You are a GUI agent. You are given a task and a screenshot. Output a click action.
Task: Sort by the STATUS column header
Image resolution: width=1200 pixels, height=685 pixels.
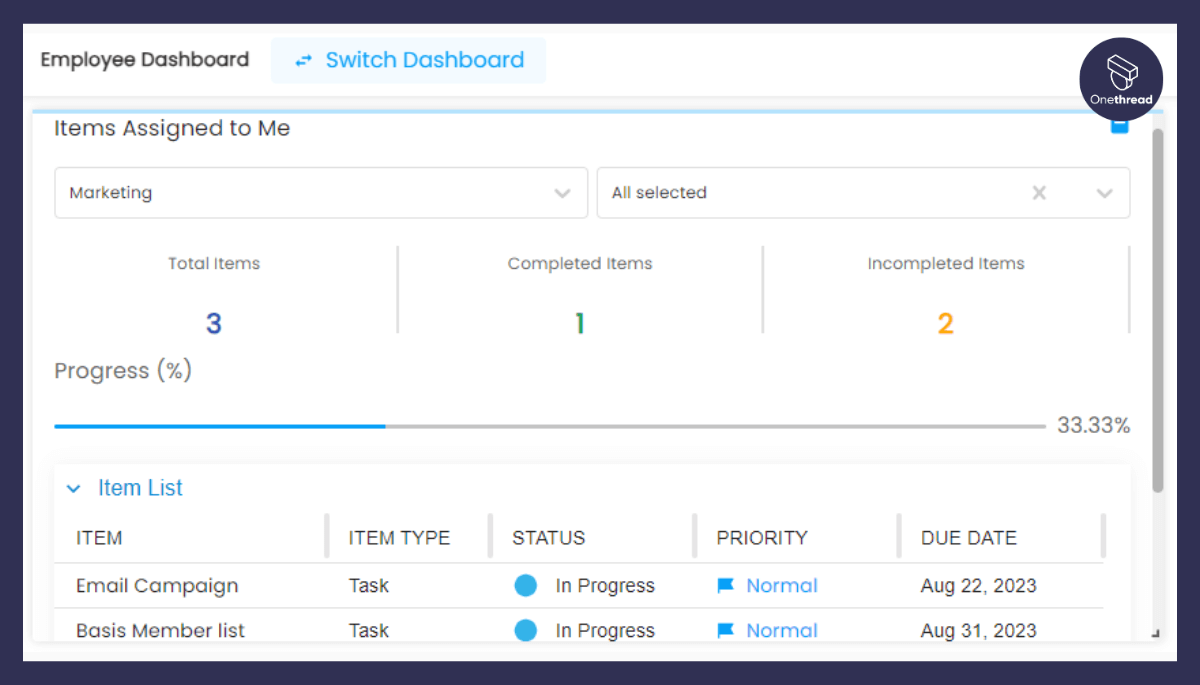pyautogui.click(x=548, y=538)
